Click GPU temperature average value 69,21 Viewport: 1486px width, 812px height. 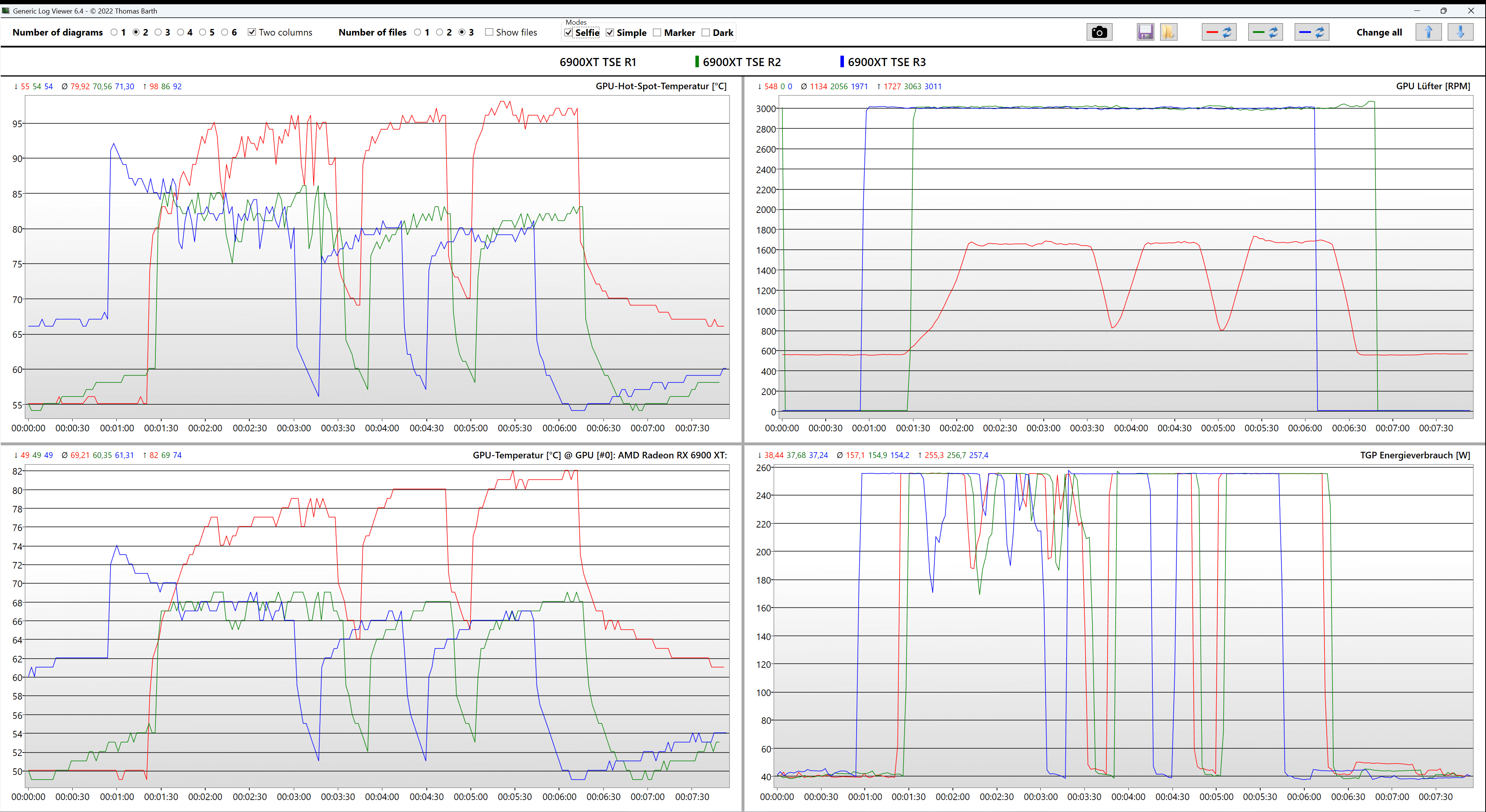(80, 455)
